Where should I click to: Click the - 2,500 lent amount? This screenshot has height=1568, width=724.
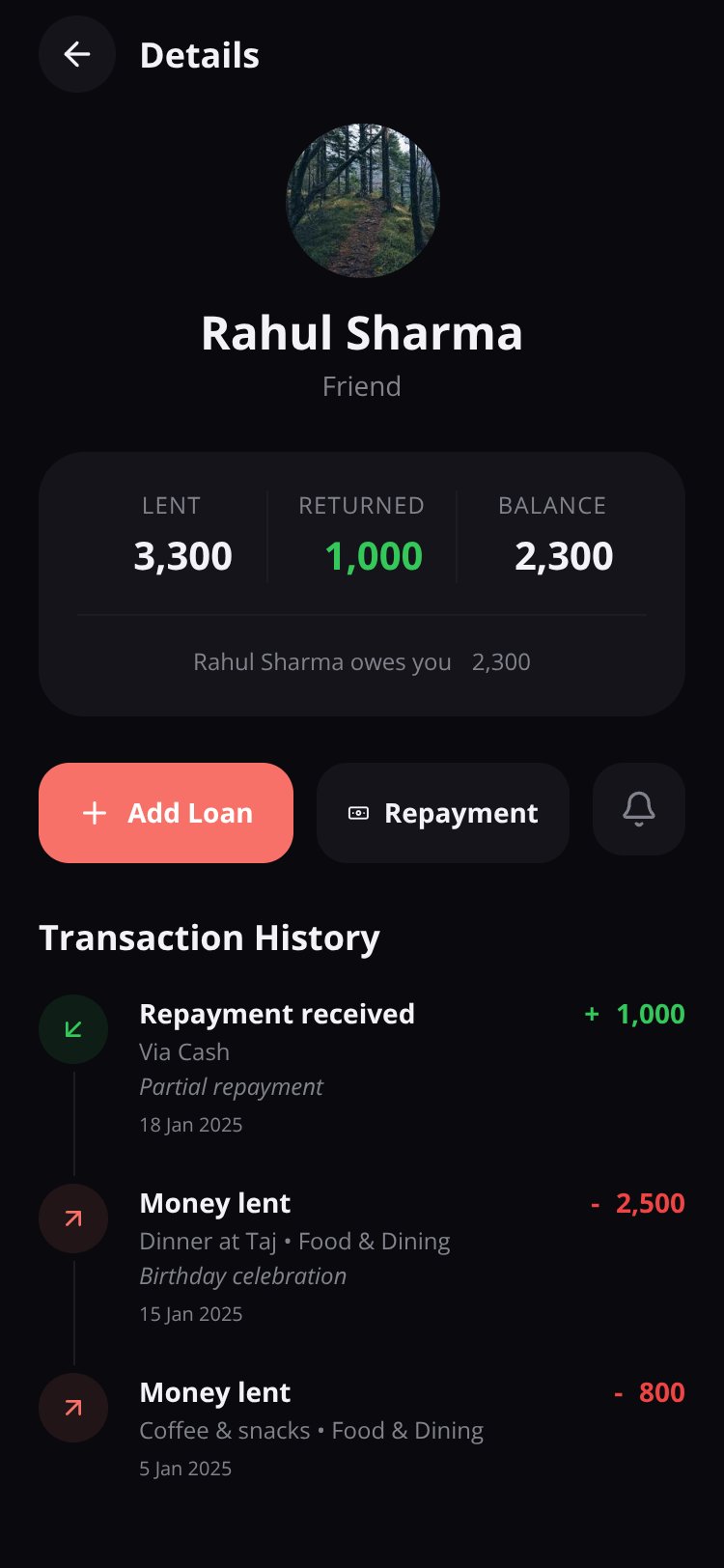pyautogui.click(x=638, y=1203)
